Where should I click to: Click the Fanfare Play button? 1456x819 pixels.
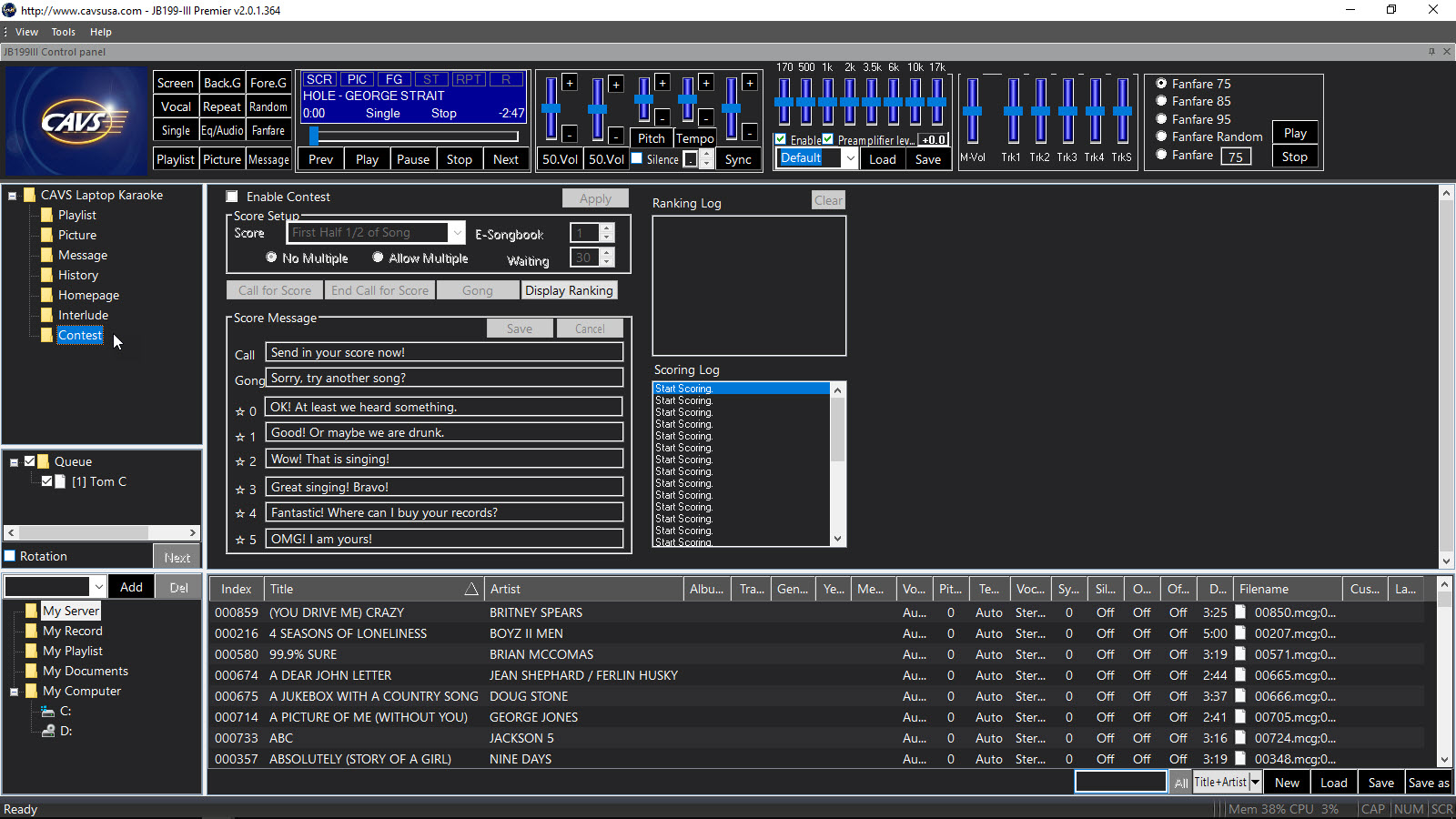pos(1295,133)
